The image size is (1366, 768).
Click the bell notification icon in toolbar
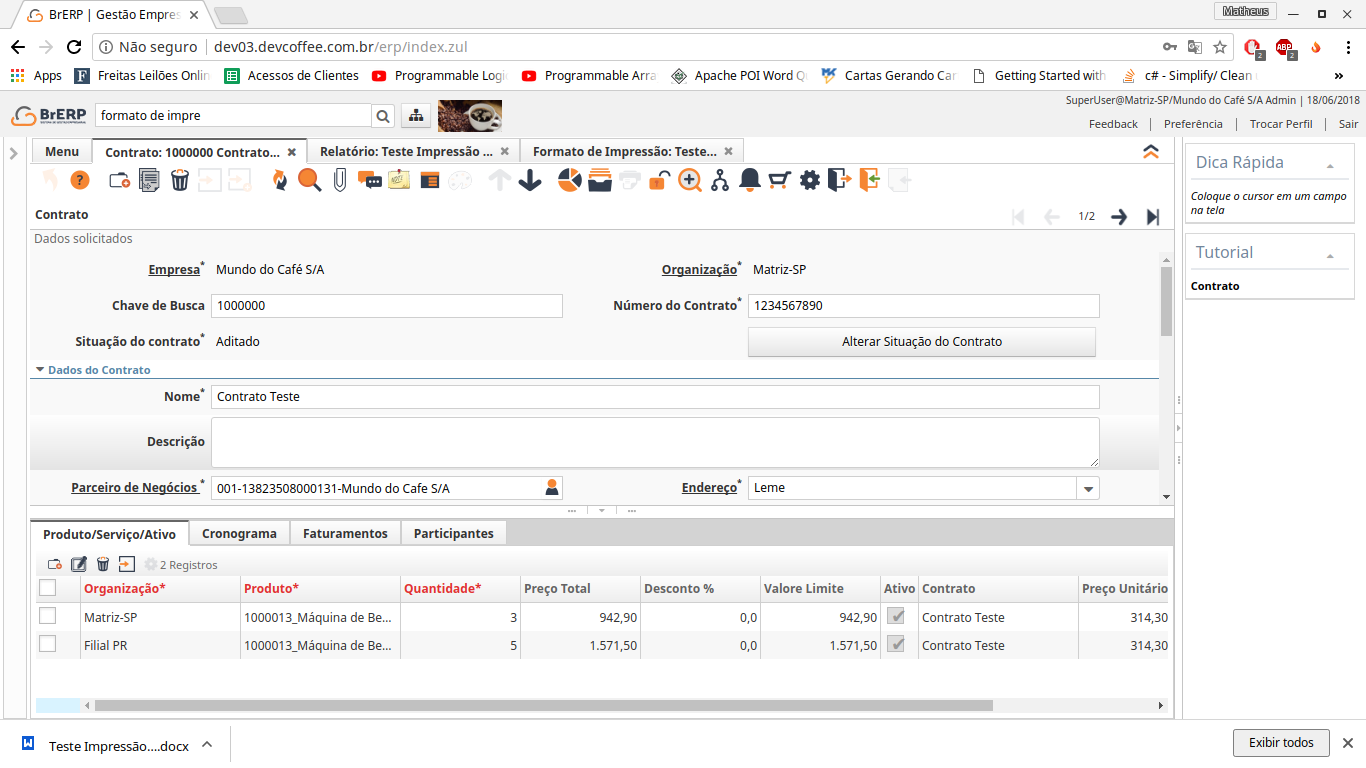point(749,180)
